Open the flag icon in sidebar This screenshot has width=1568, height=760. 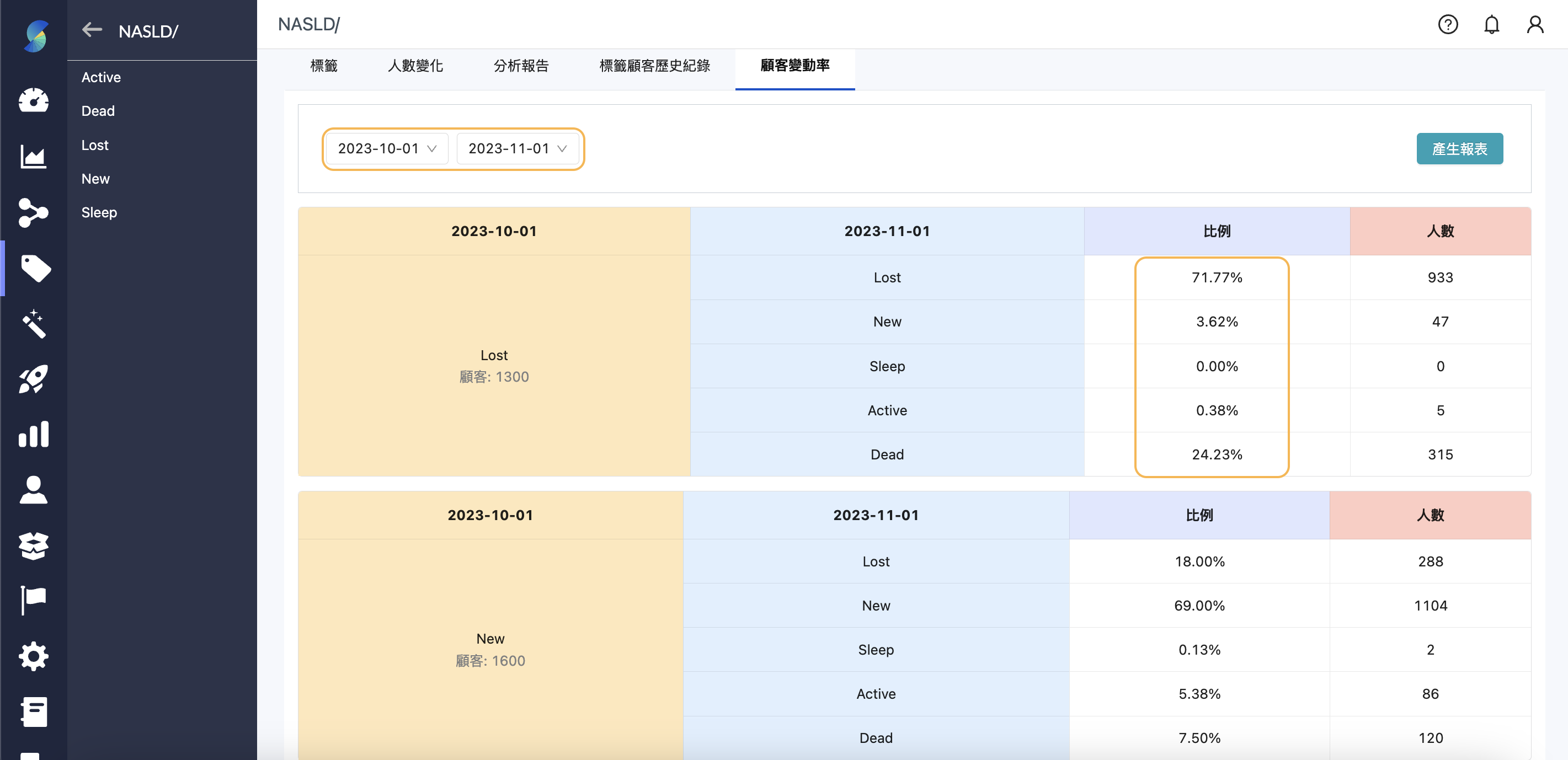(x=34, y=600)
